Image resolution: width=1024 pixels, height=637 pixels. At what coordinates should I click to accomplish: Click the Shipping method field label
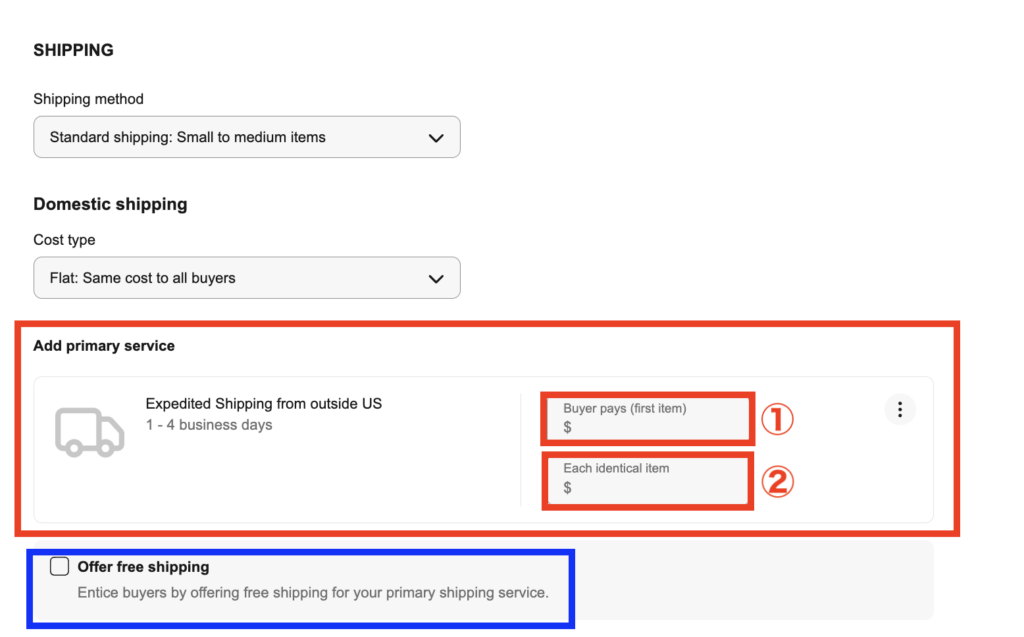pos(88,99)
